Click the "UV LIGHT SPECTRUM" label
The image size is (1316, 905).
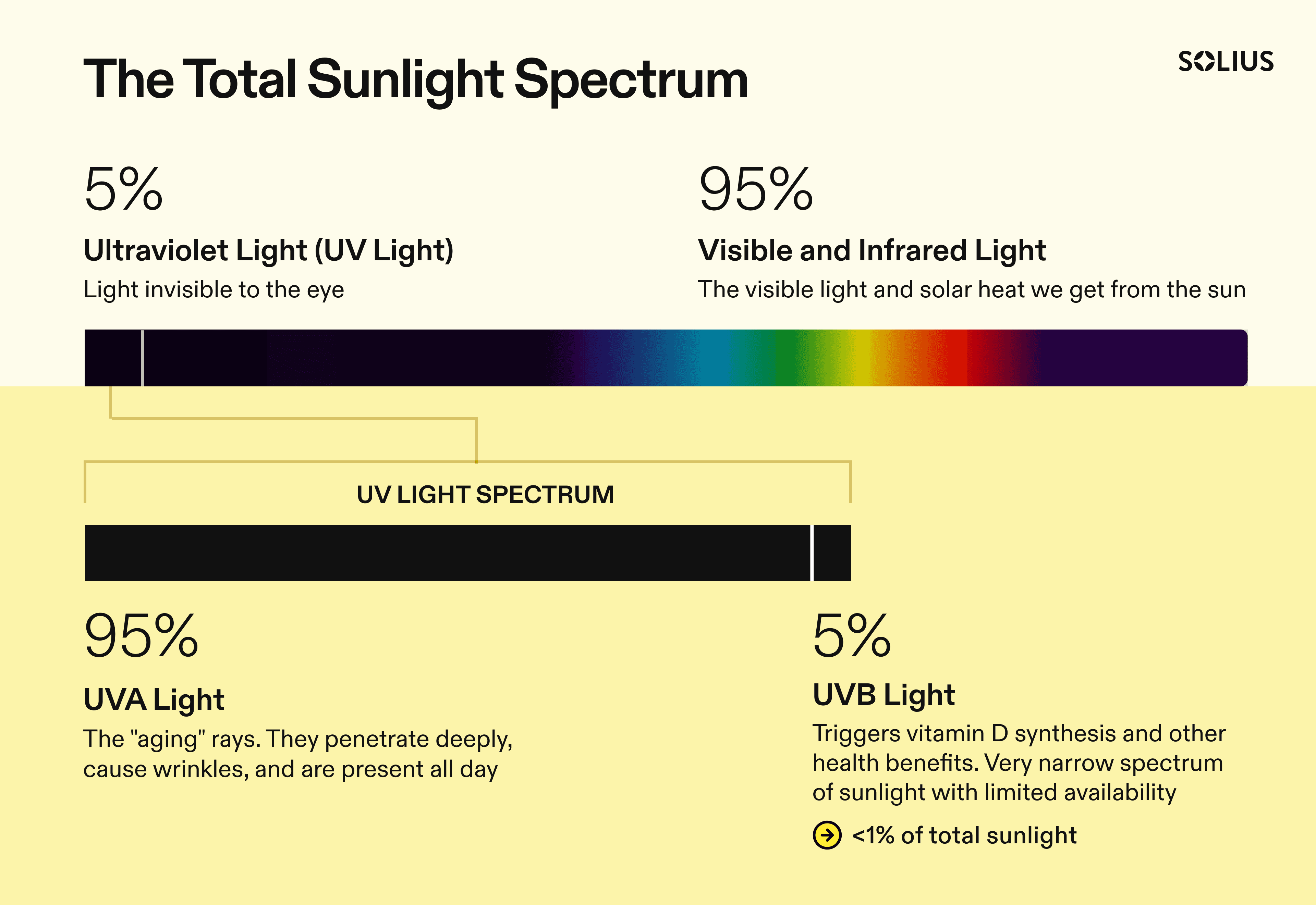pyautogui.click(x=486, y=494)
